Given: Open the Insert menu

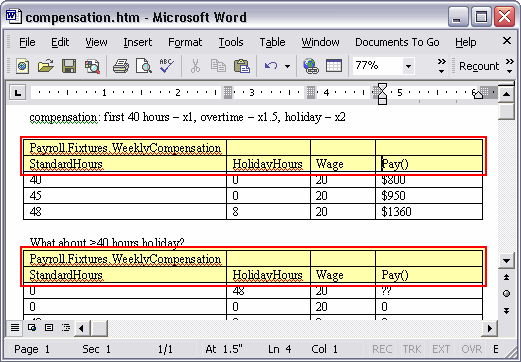Looking at the screenshot, I should pyautogui.click(x=138, y=42).
